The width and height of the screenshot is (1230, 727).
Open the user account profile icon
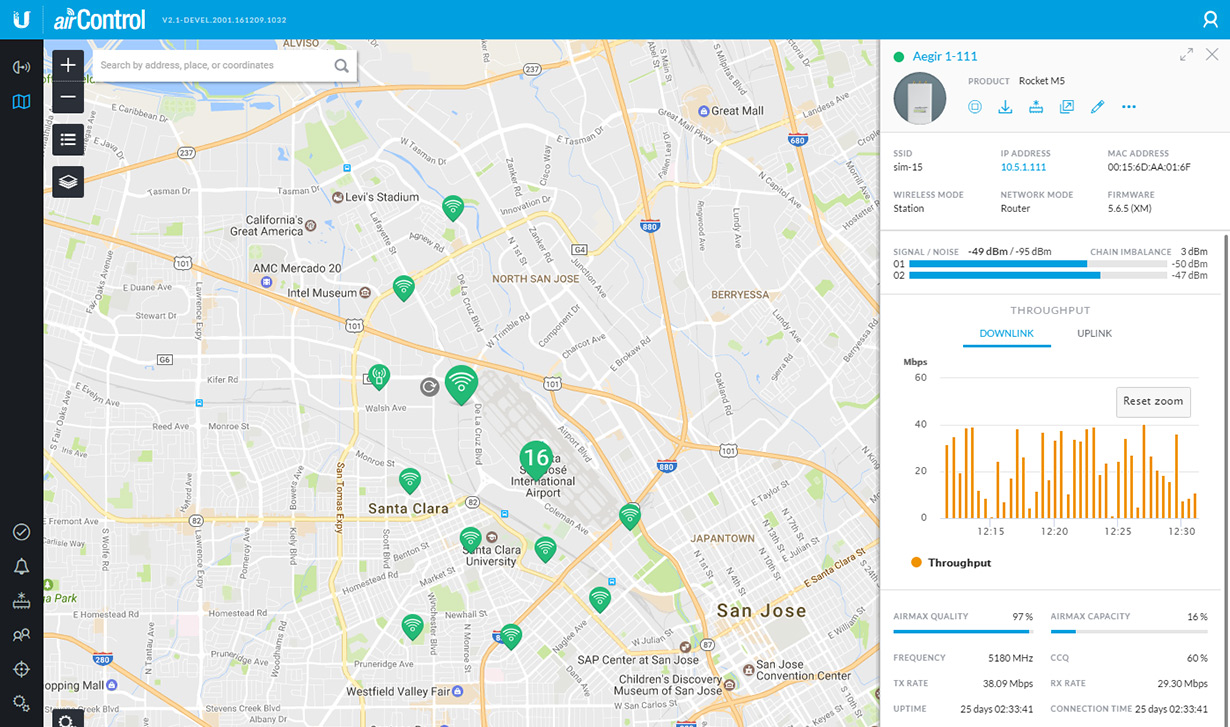click(1210, 19)
